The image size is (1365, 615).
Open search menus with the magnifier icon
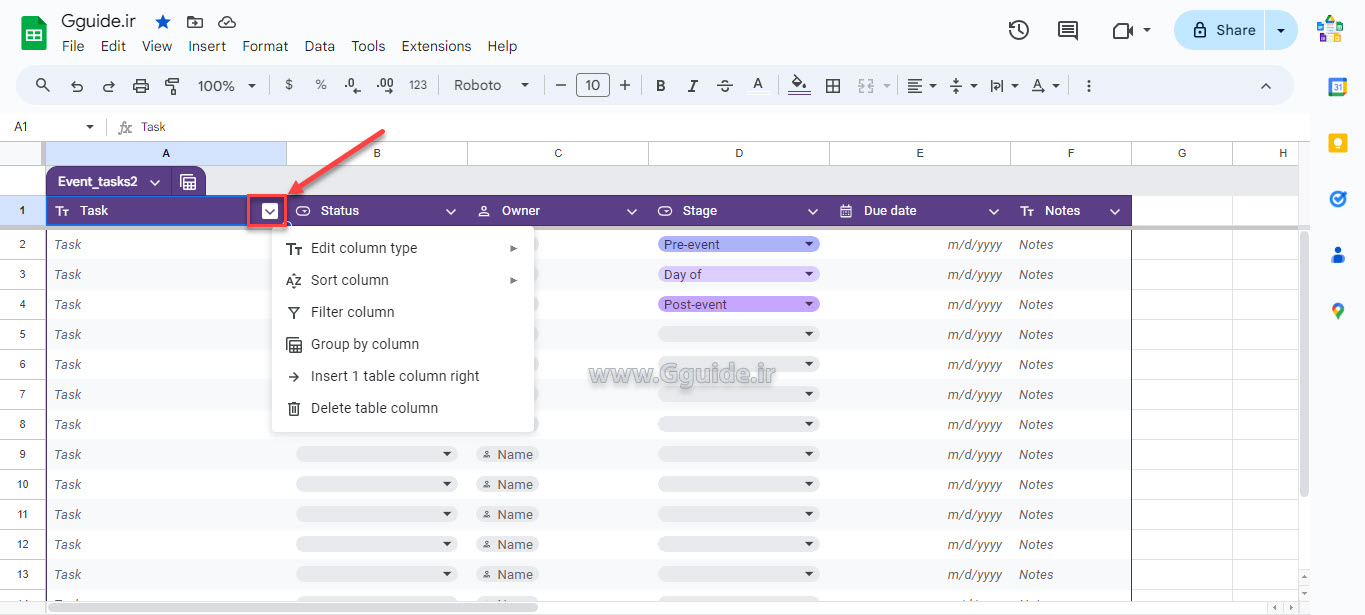pos(42,85)
